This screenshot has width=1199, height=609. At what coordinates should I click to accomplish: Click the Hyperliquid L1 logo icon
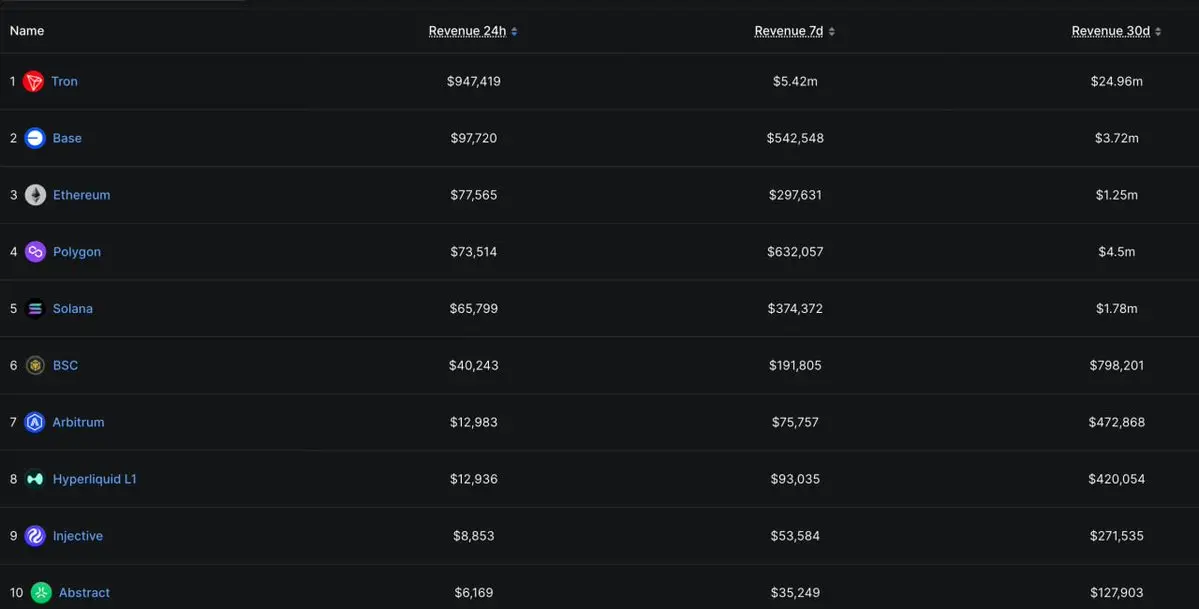35,480
